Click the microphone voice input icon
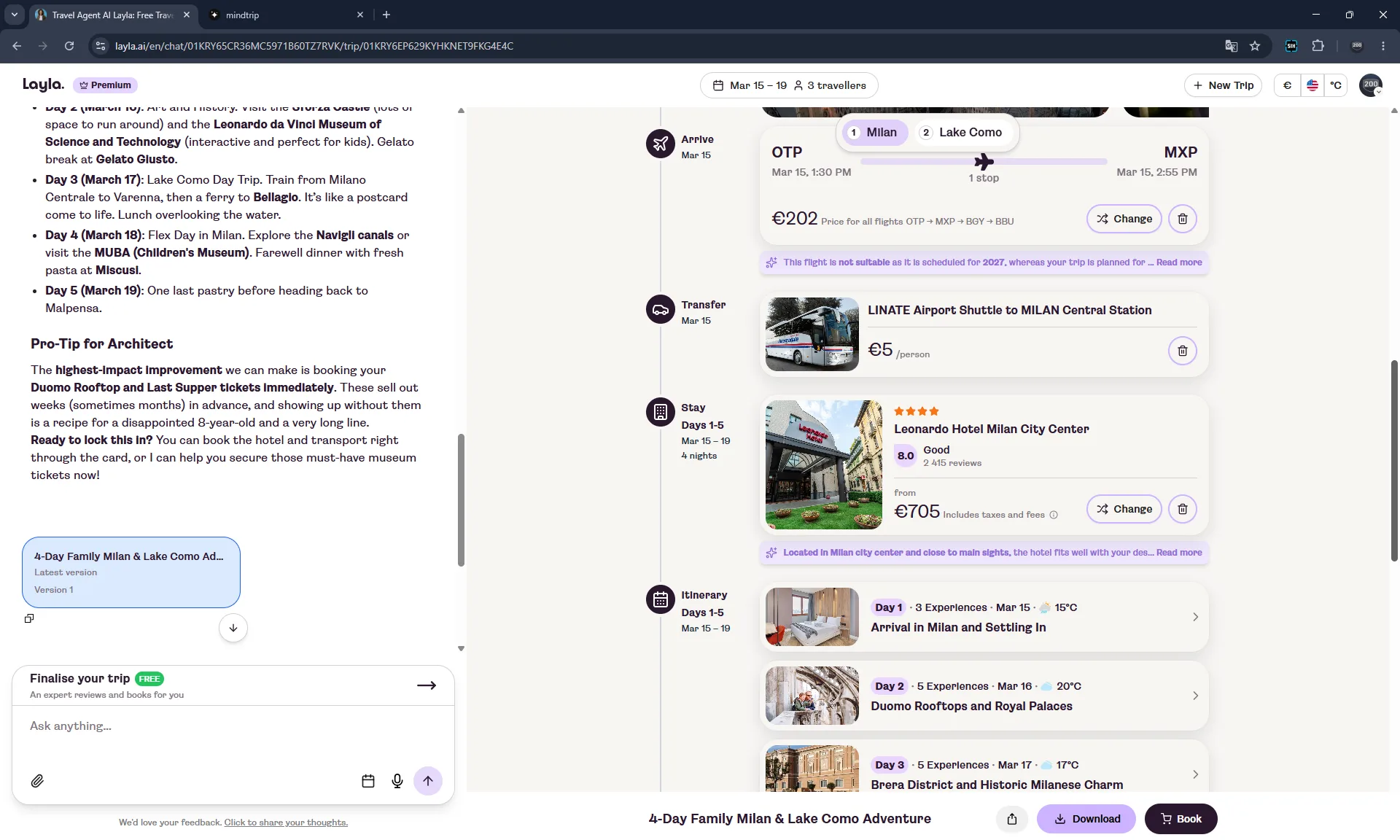Viewport: 1400px width, 840px height. (x=397, y=781)
